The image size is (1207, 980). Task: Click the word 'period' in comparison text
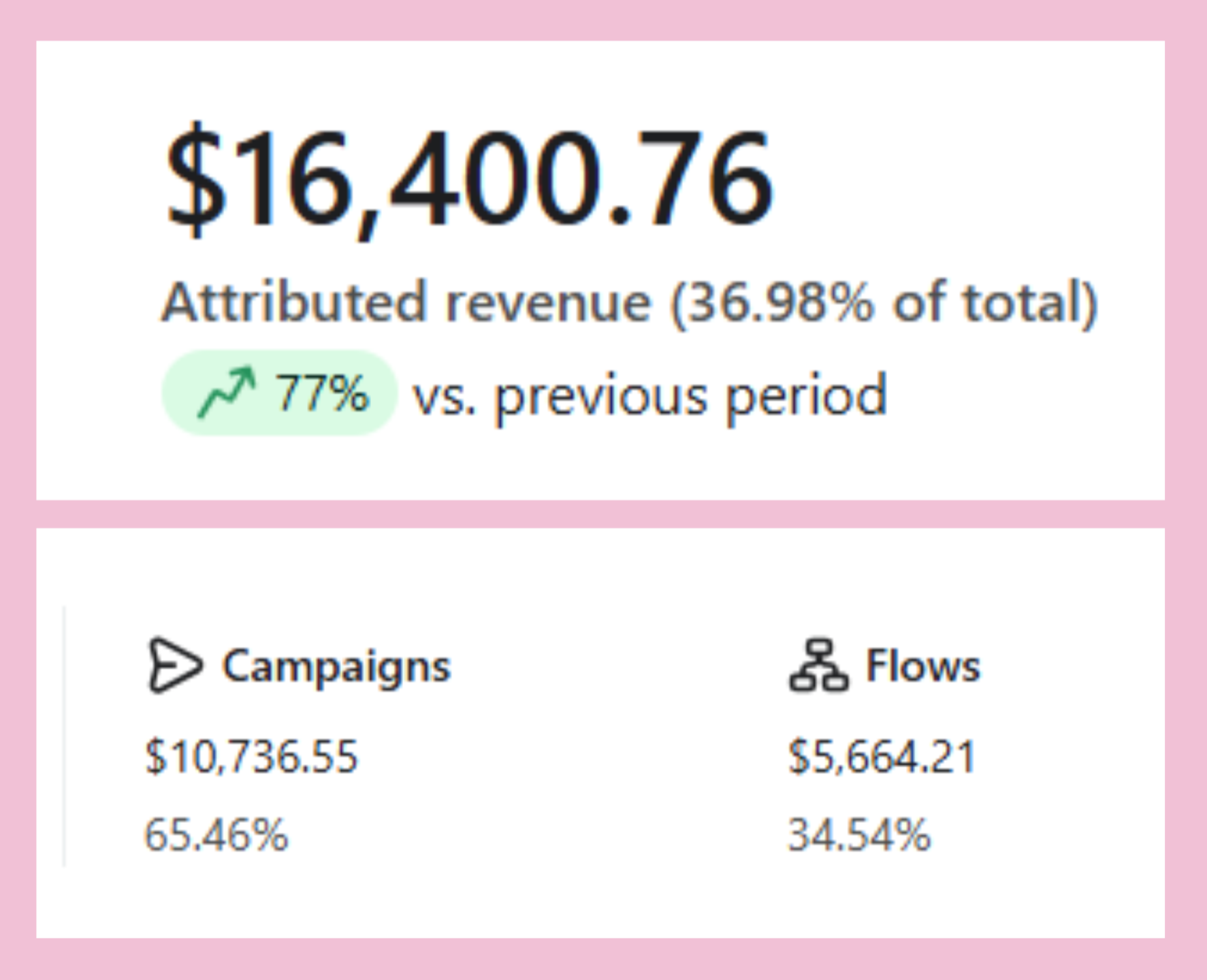807,396
